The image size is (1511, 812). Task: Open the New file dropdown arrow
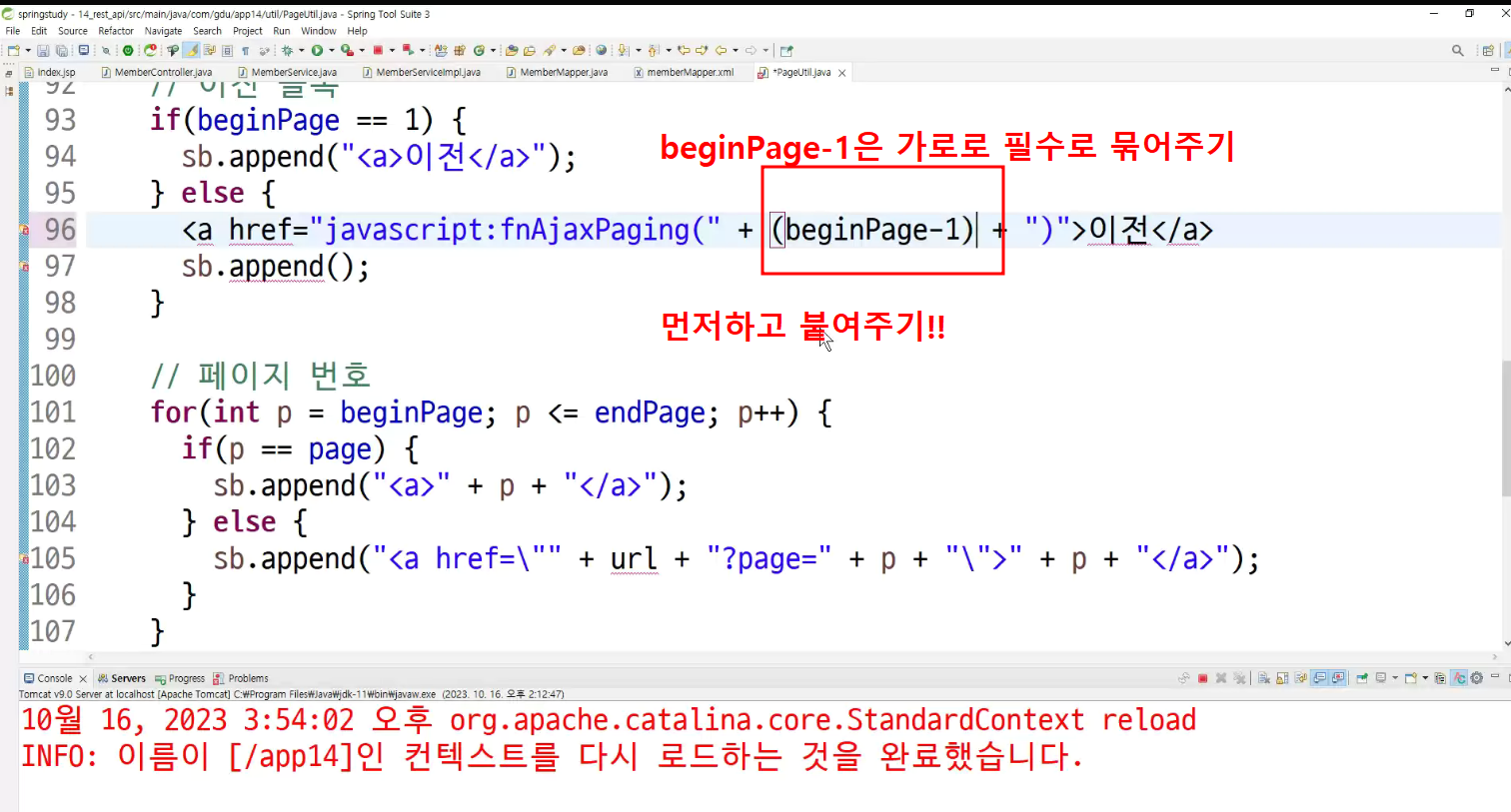[x=28, y=50]
